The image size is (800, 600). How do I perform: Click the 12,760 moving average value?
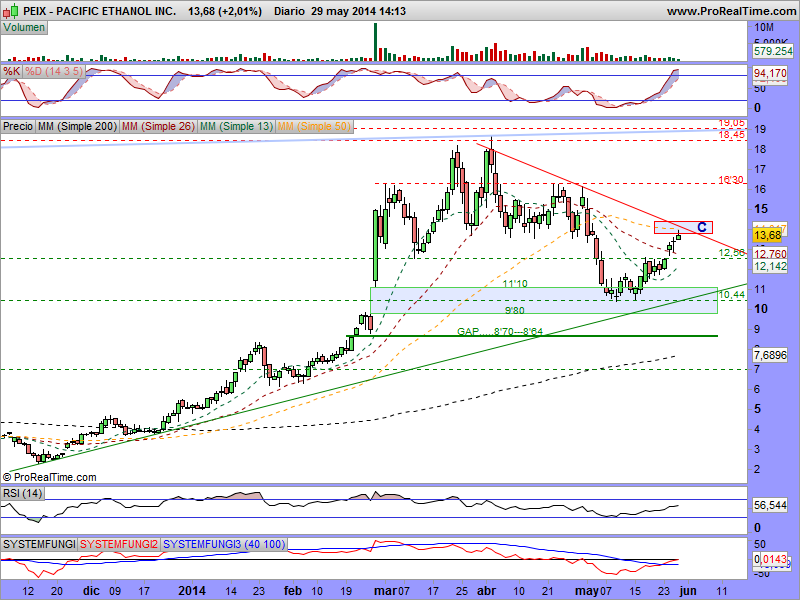(x=770, y=254)
